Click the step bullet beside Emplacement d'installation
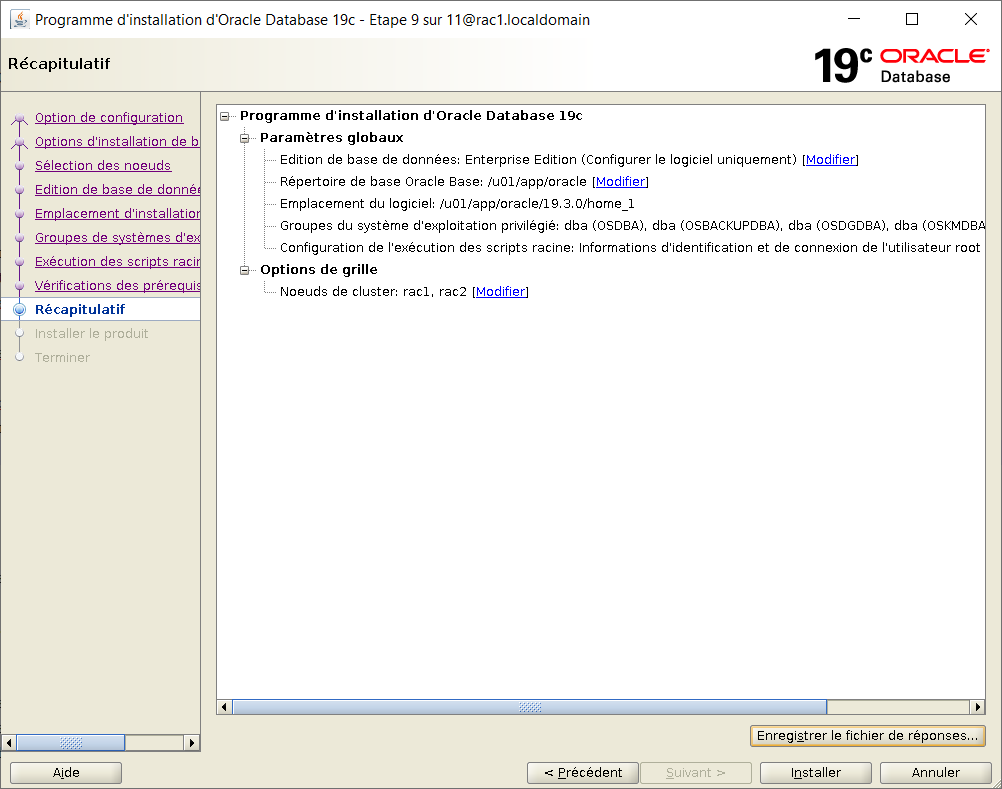 click(x=20, y=214)
